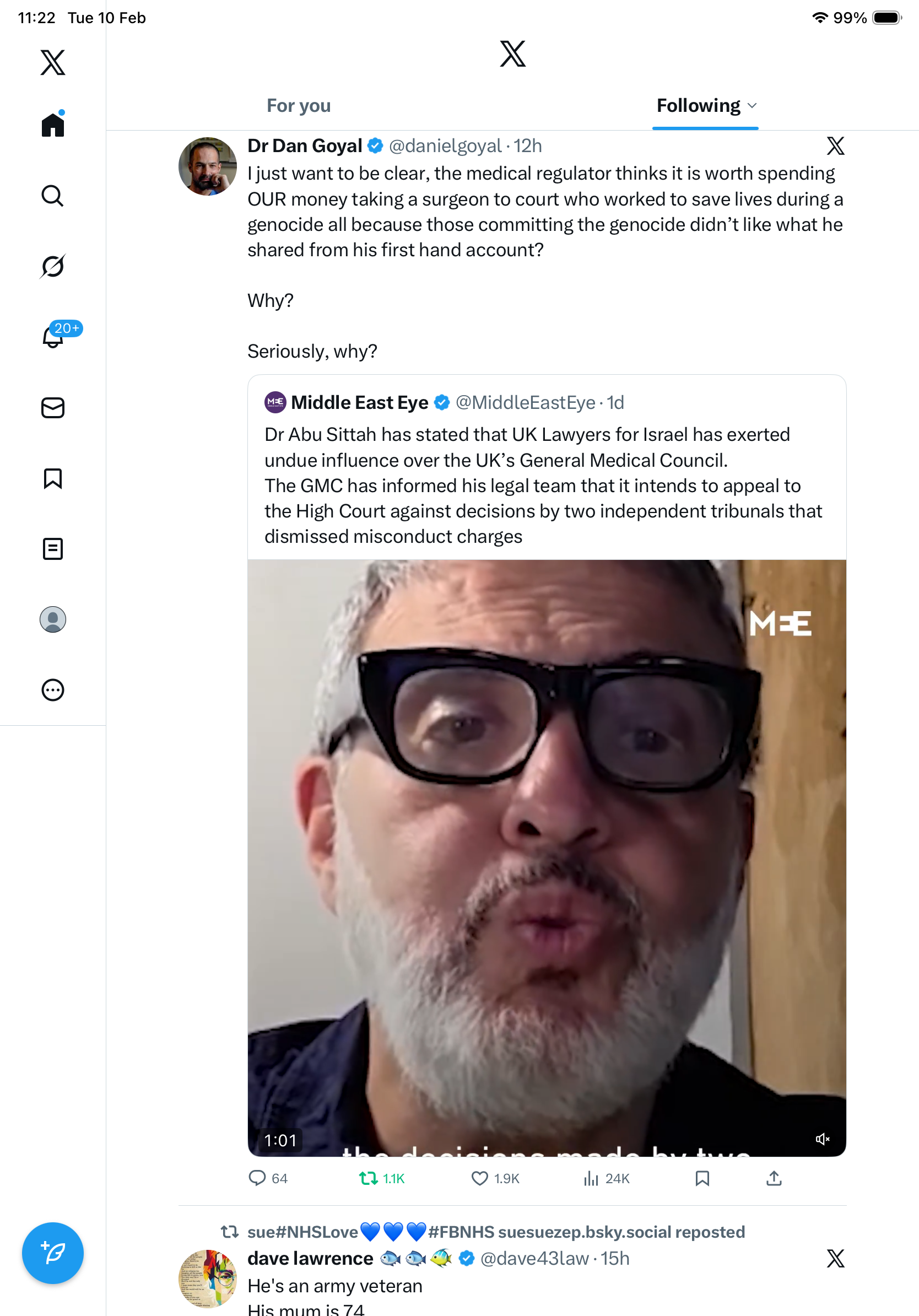This screenshot has height=1316, width=919.
Task: Unmute the Middle East Eye video
Action: click(822, 1140)
